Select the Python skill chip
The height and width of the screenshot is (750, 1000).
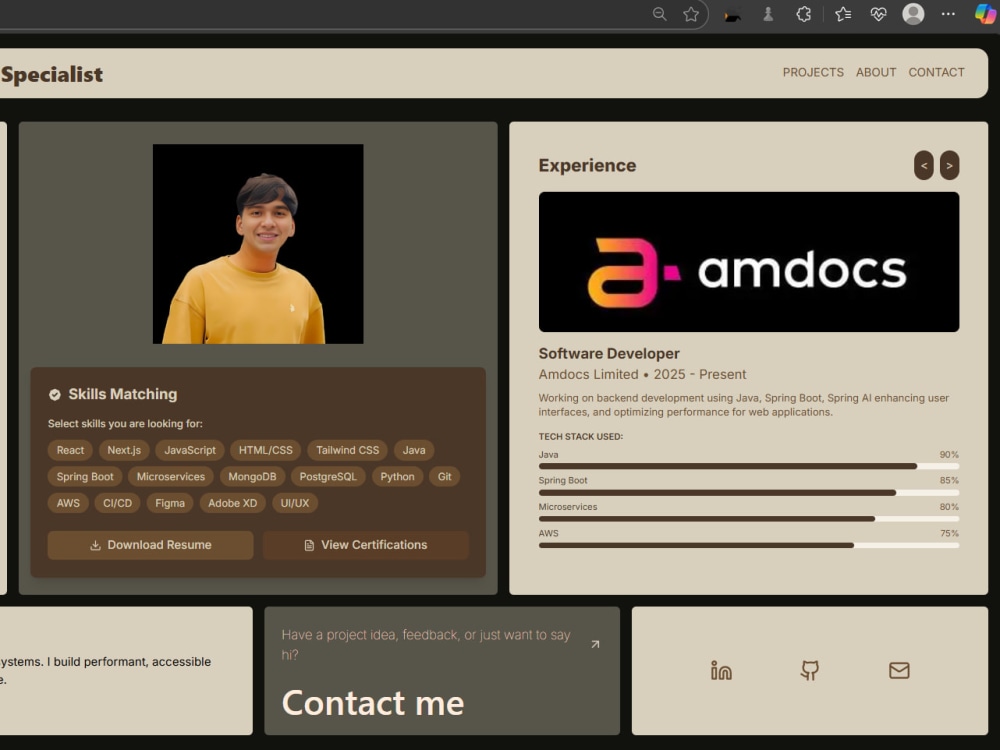coord(397,476)
